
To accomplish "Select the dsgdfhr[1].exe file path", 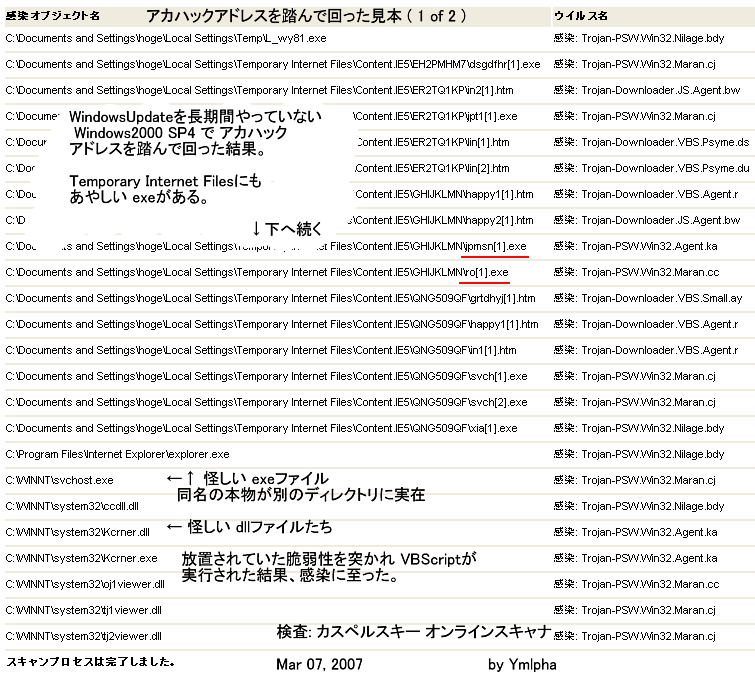I will 273,65.
